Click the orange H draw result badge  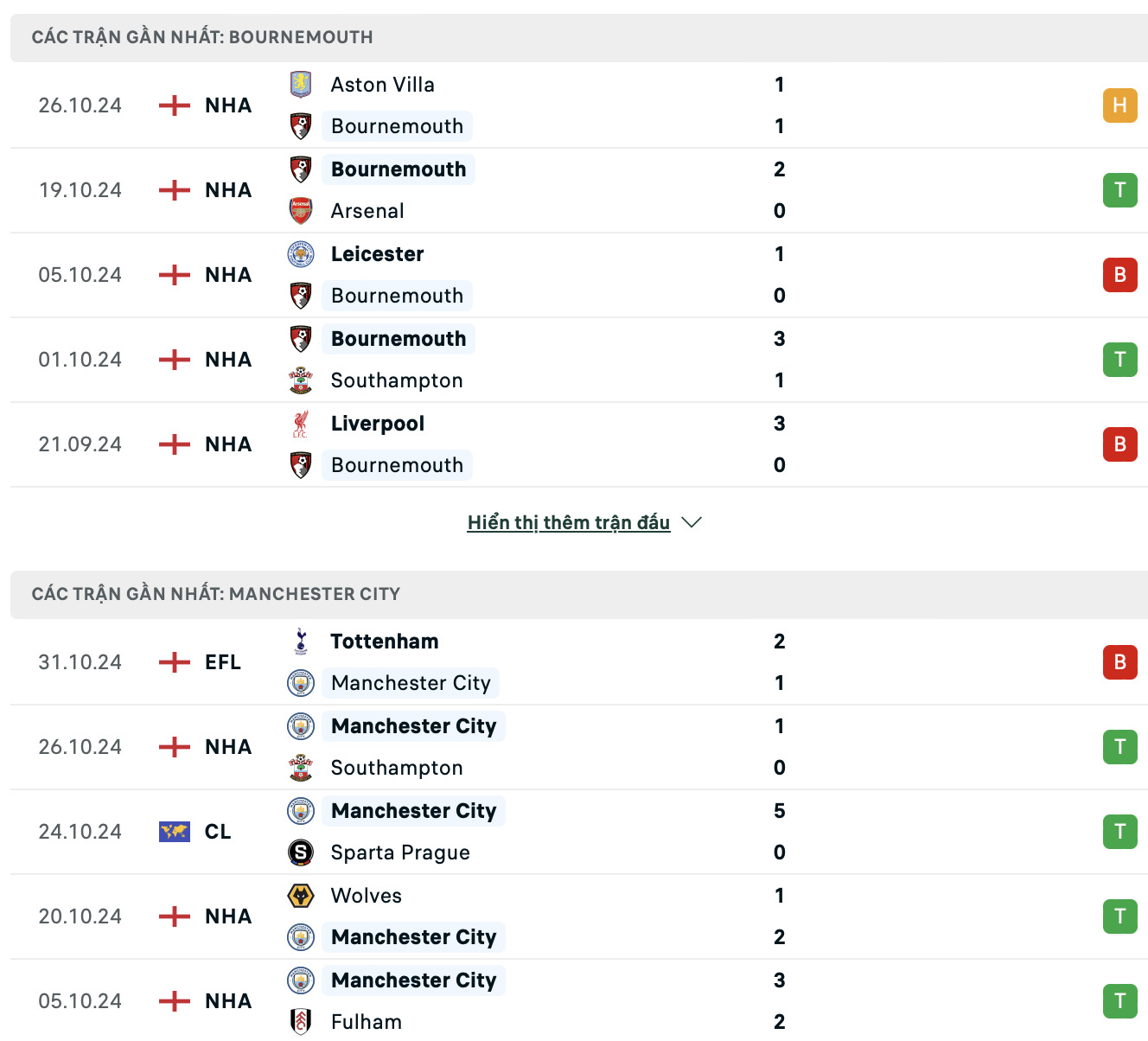pos(1119,105)
